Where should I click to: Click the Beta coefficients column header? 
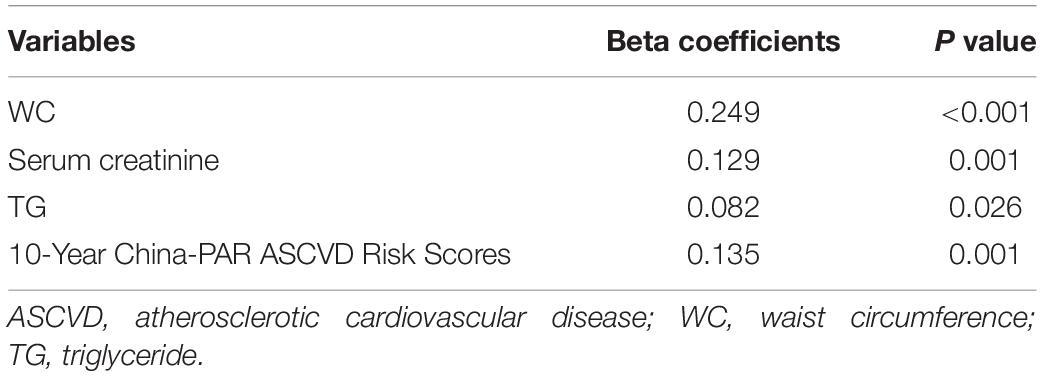pyautogui.click(x=723, y=42)
